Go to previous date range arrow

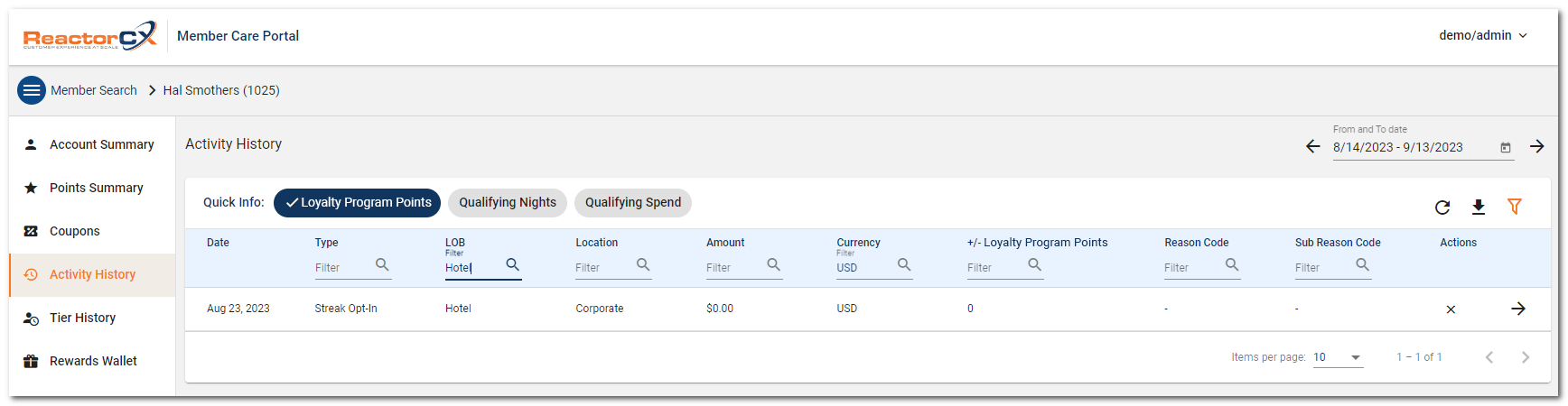(x=1313, y=146)
